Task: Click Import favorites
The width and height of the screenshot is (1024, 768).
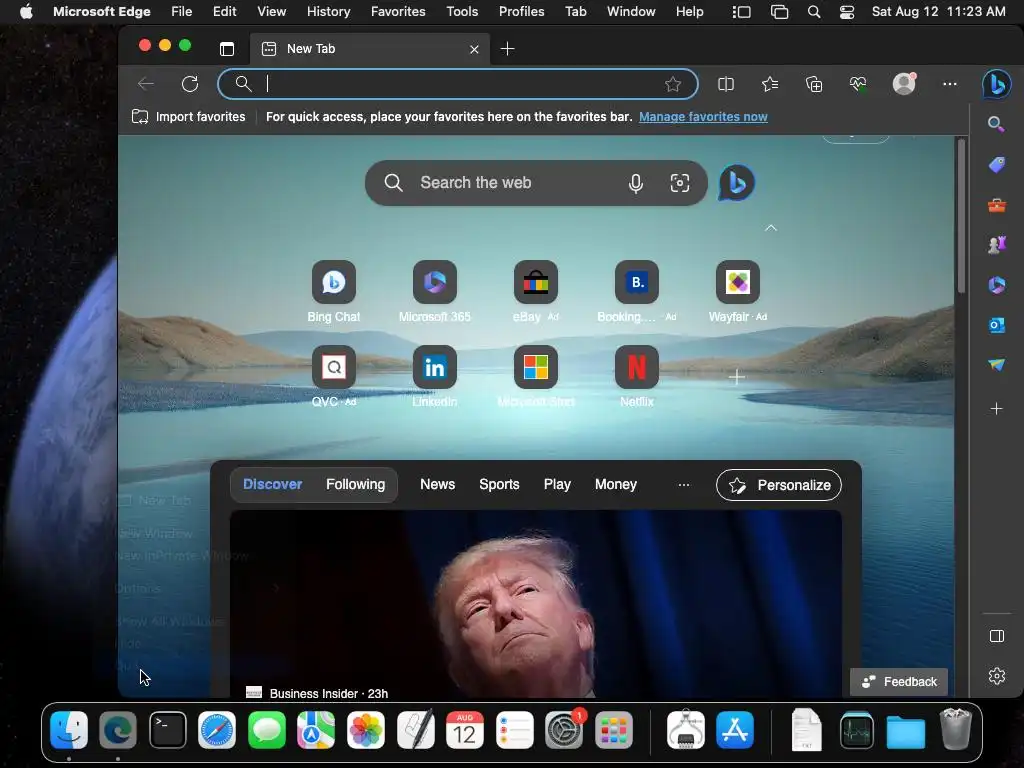Action: point(189,117)
